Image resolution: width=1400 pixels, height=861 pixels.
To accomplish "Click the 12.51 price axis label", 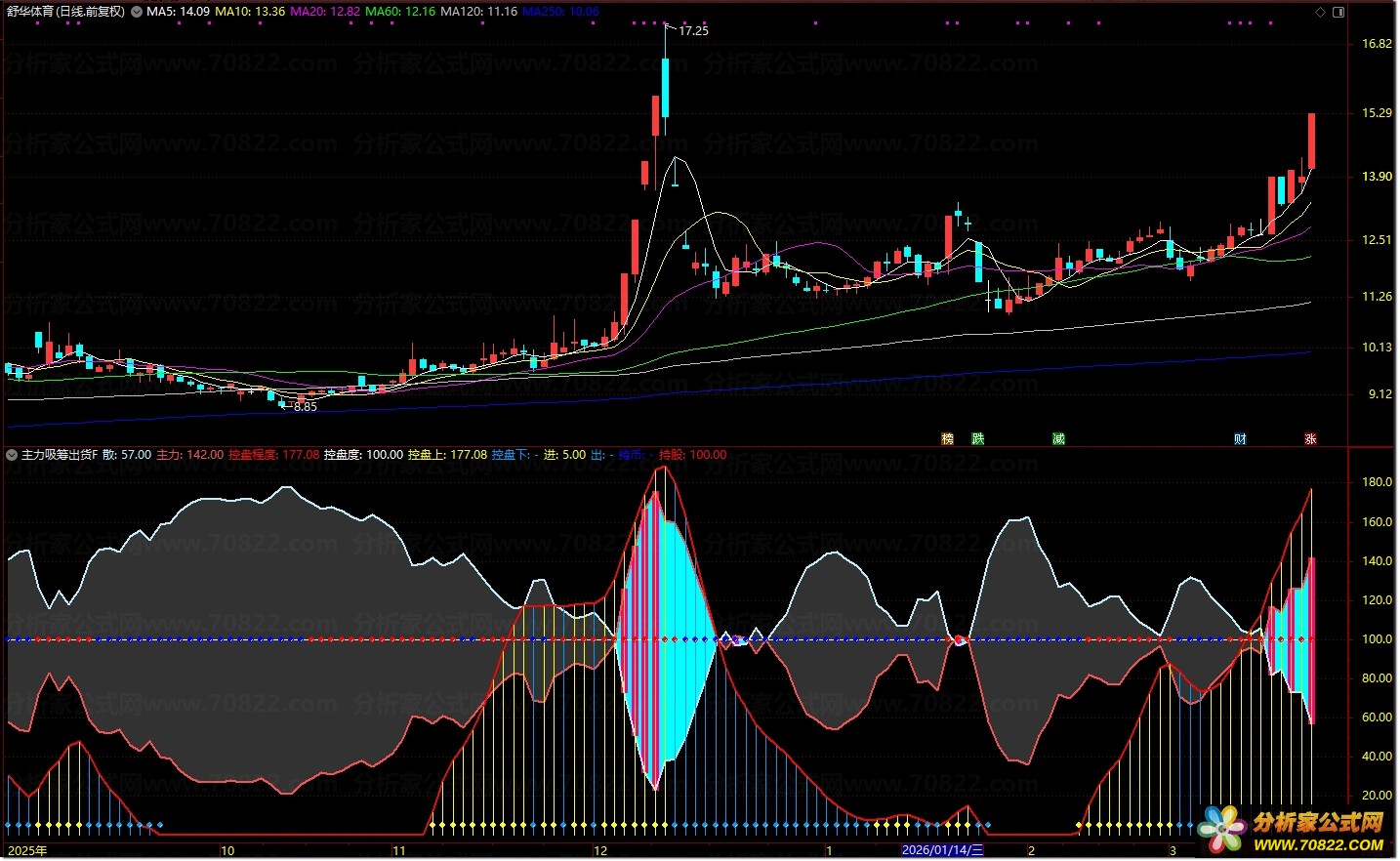I will point(1377,240).
